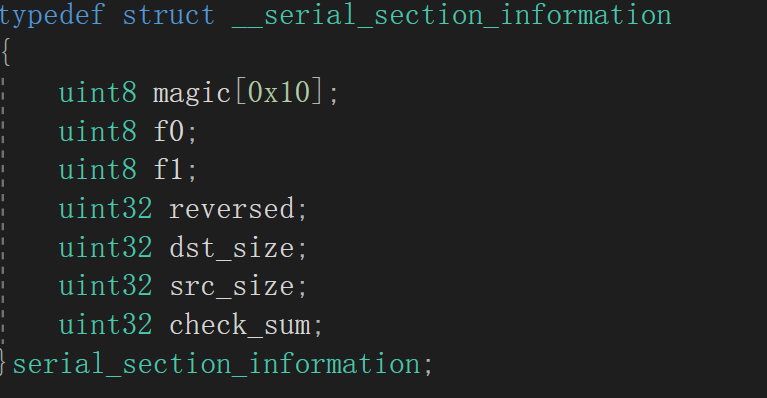
Task: Click the uint32 type before check_sum
Action: [x=106, y=325]
